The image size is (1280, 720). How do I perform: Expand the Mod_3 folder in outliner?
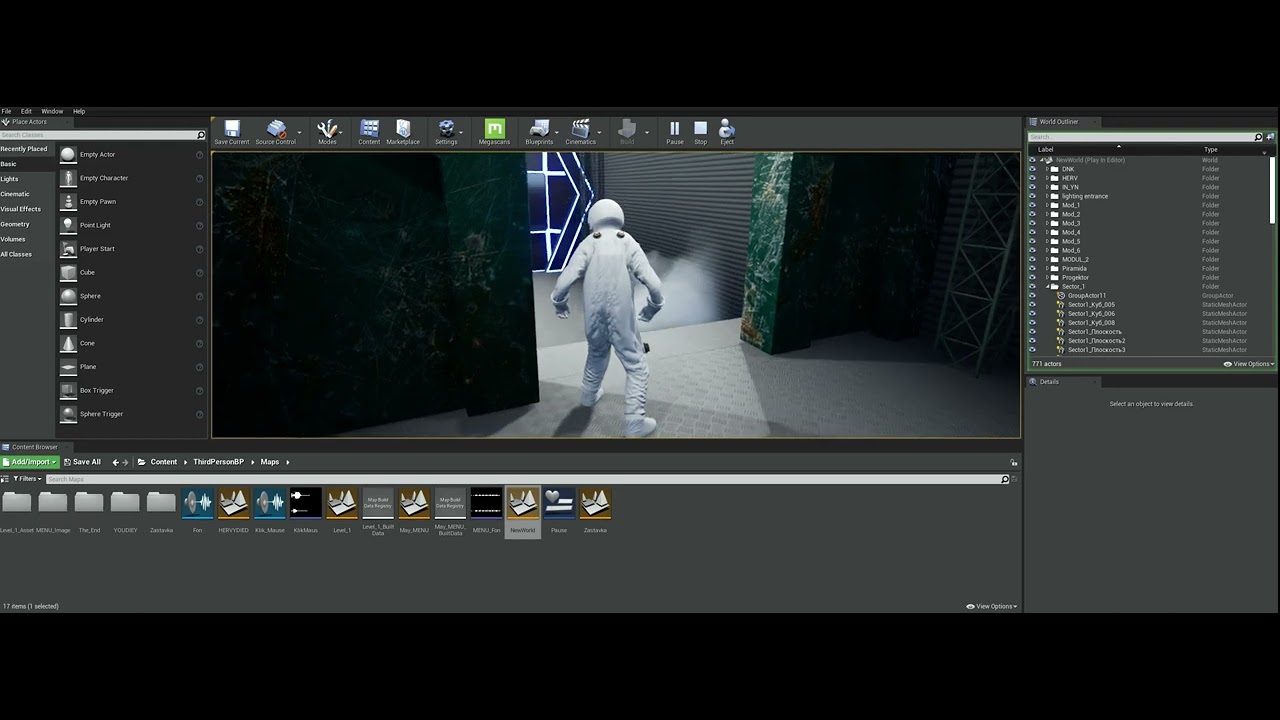tap(1047, 223)
